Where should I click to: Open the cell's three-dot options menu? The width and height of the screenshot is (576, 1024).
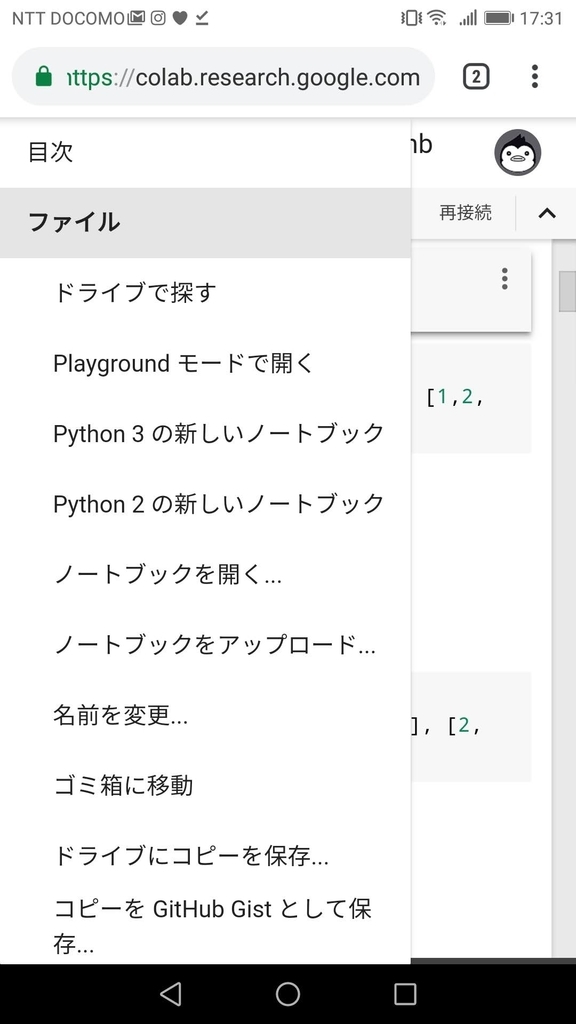(504, 279)
